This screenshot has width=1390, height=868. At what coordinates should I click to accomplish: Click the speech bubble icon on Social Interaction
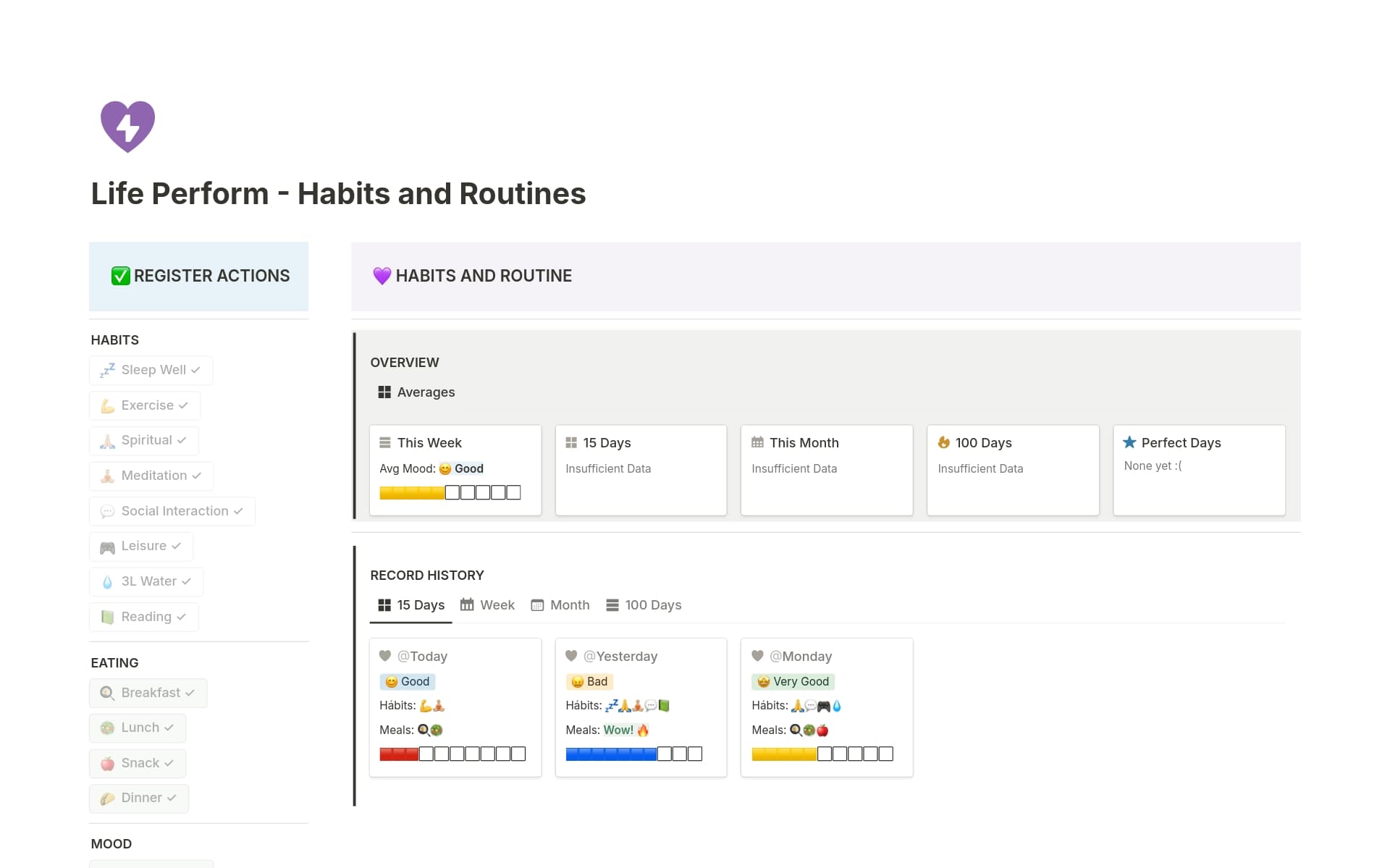(x=107, y=511)
